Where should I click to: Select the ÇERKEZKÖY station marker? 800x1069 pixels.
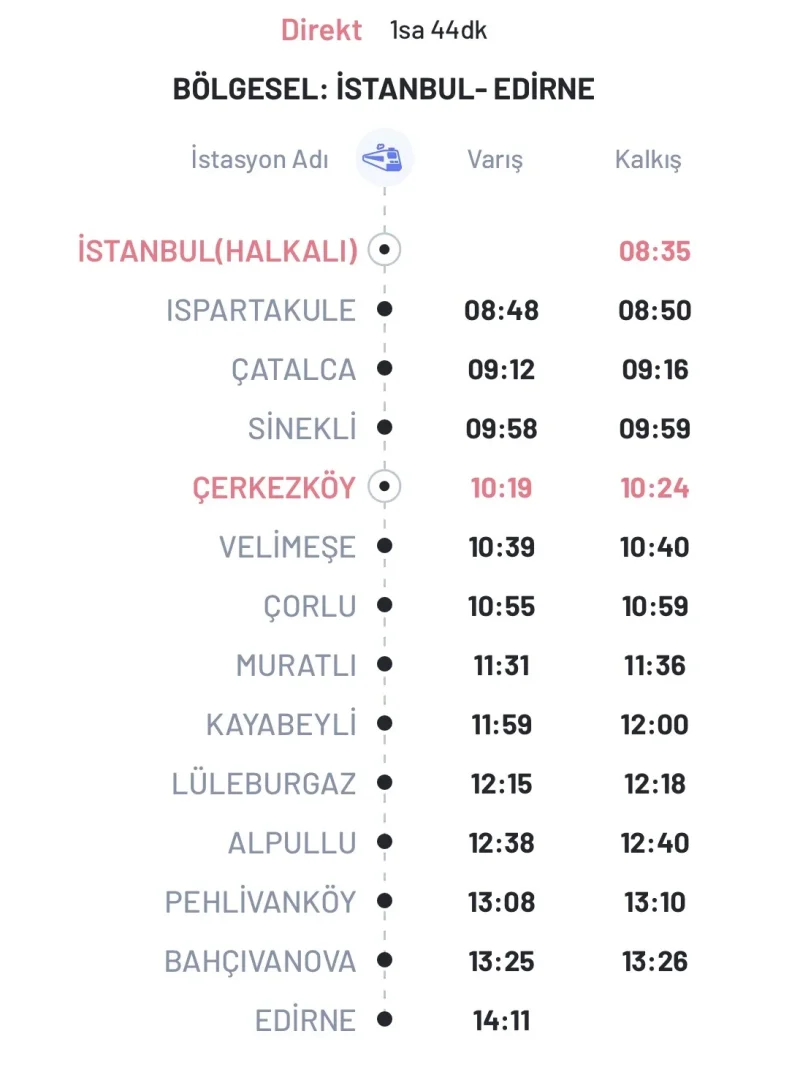pos(385,487)
